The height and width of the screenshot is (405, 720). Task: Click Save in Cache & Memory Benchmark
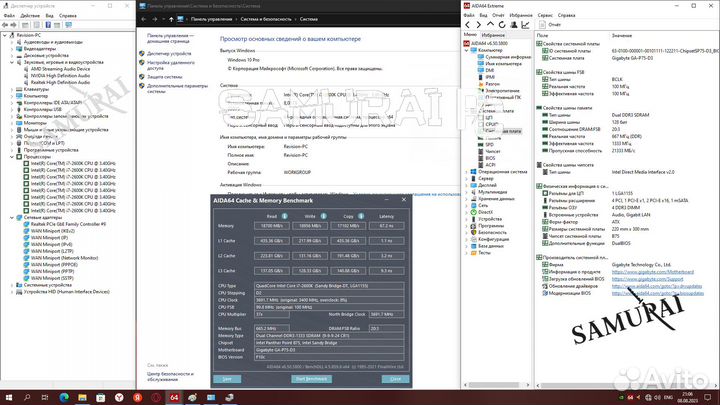pos(227,379)
